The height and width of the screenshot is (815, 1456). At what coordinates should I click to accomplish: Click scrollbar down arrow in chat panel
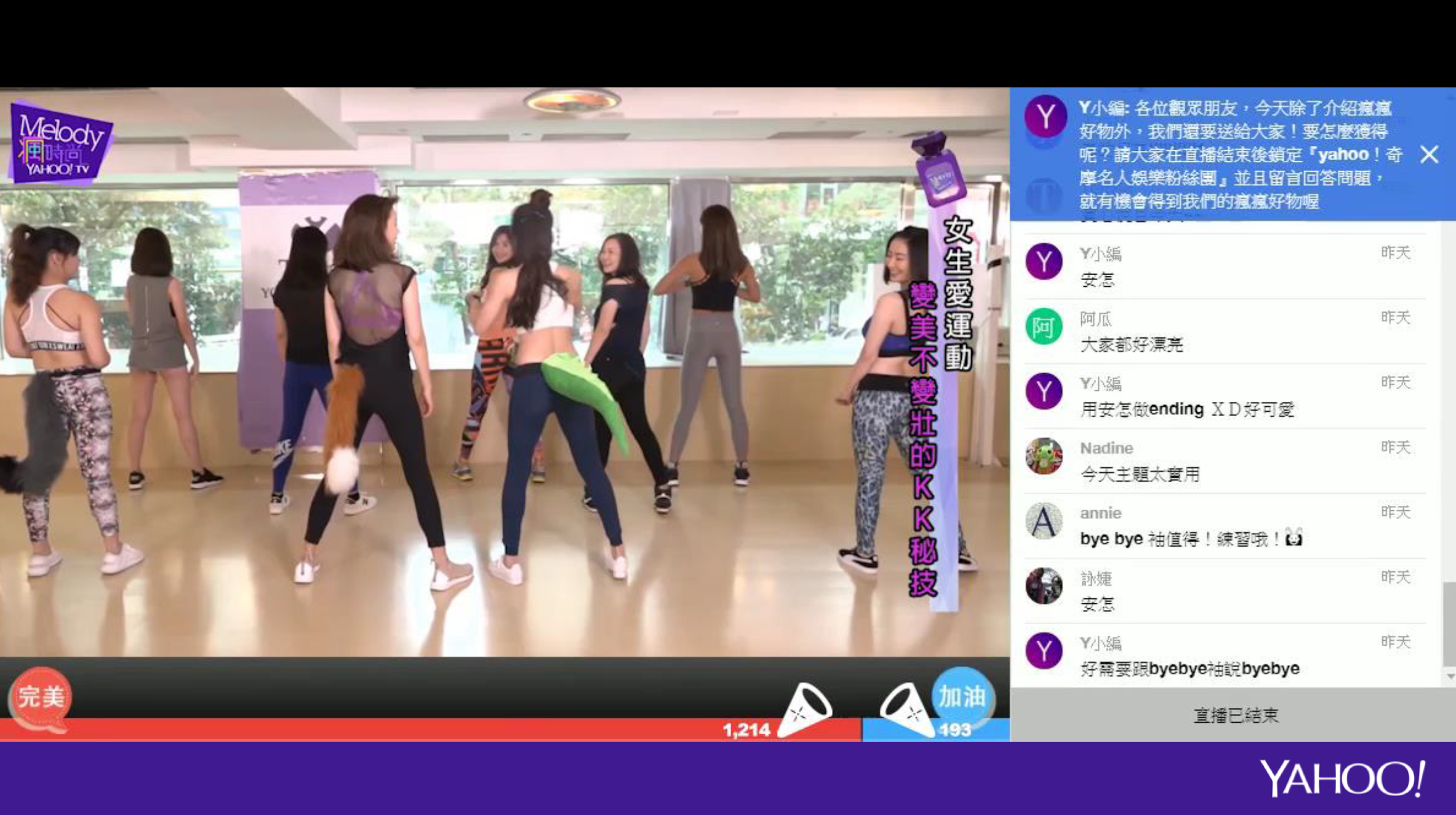[x=1450, y=676]
